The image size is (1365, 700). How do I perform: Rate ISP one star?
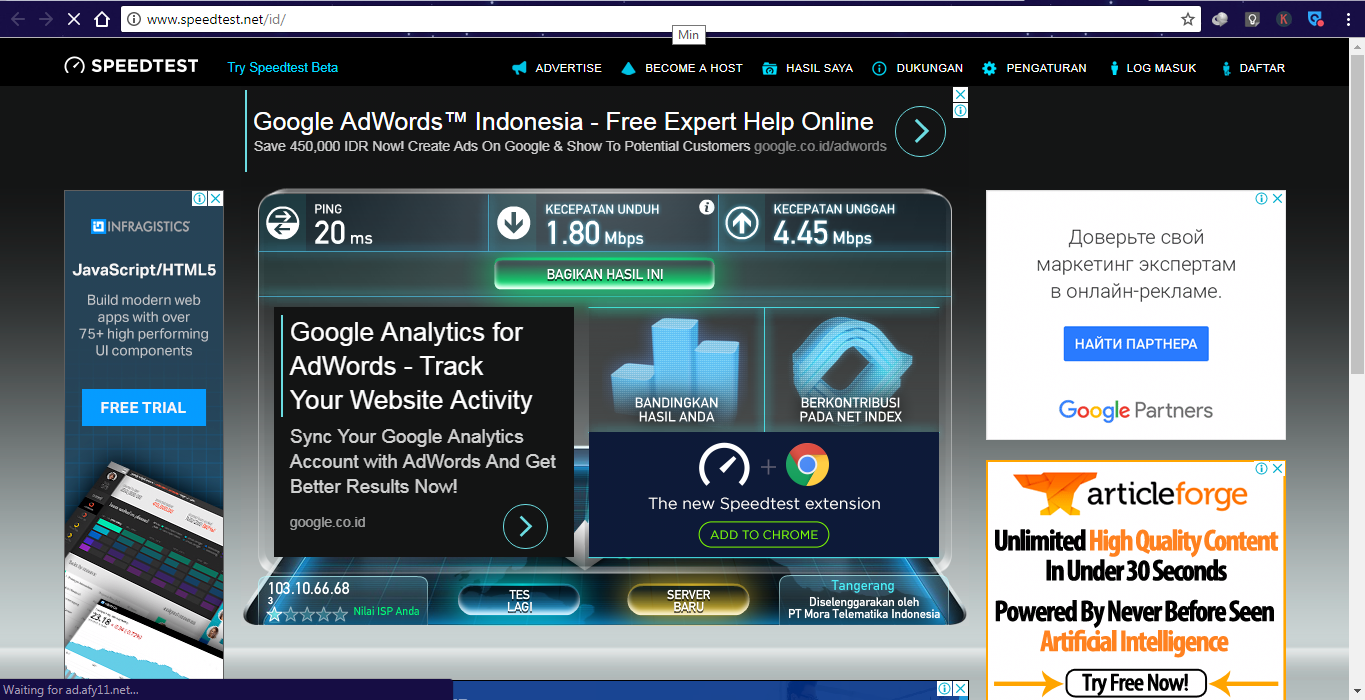(x=275, y=614)
